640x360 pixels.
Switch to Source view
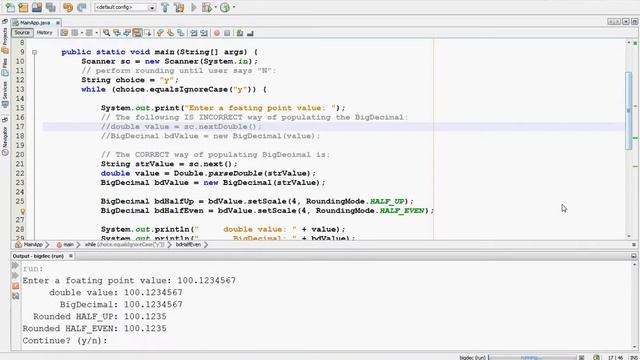(22, 33)
